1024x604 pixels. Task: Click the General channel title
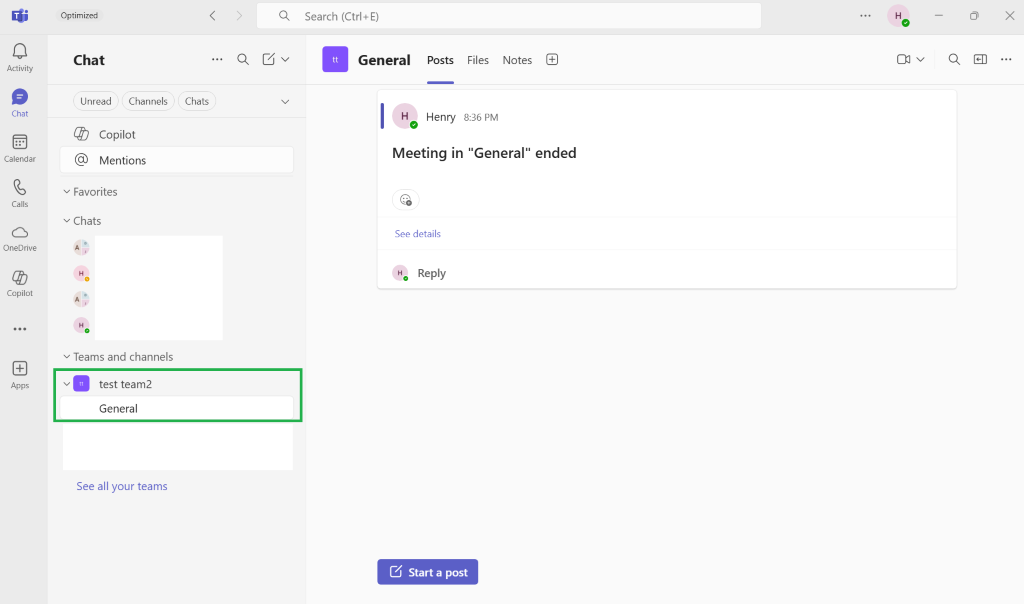(x=384, y=60)
